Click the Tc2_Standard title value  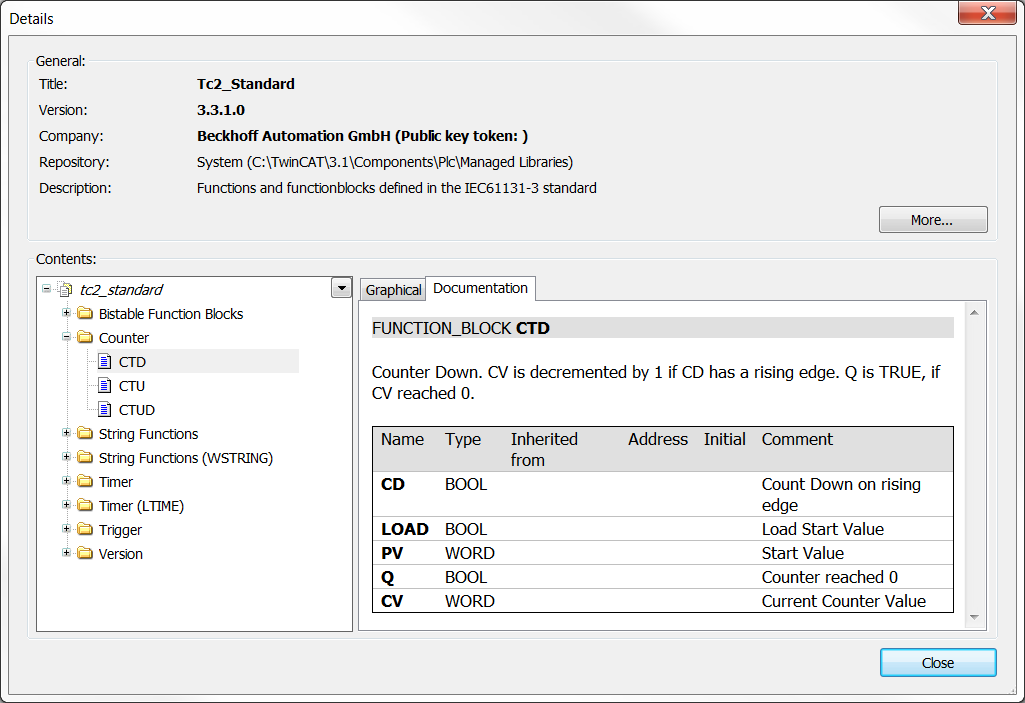tap(246, 84)
